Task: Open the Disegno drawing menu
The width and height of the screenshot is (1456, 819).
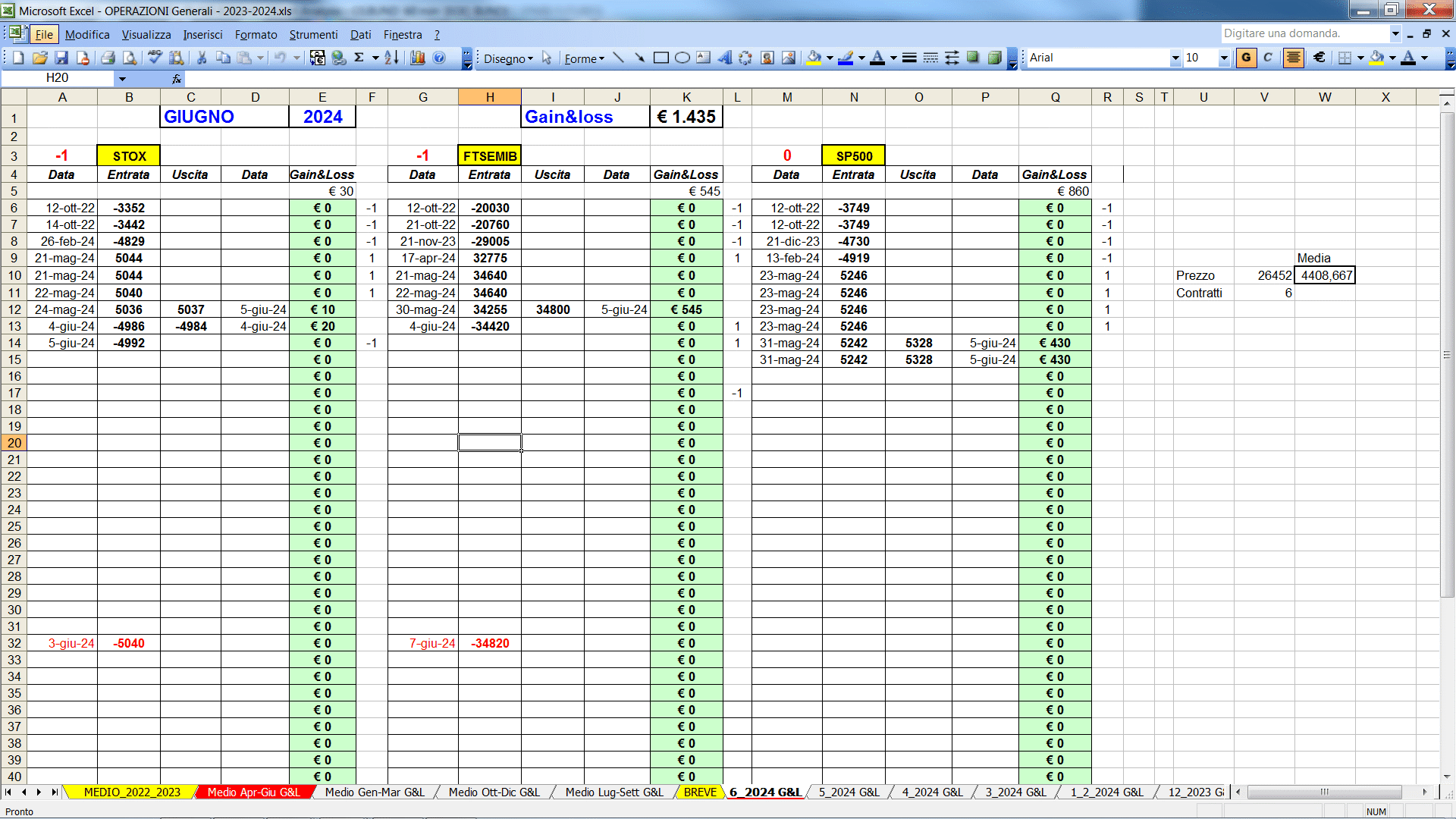Action: [x=508, y=58]
